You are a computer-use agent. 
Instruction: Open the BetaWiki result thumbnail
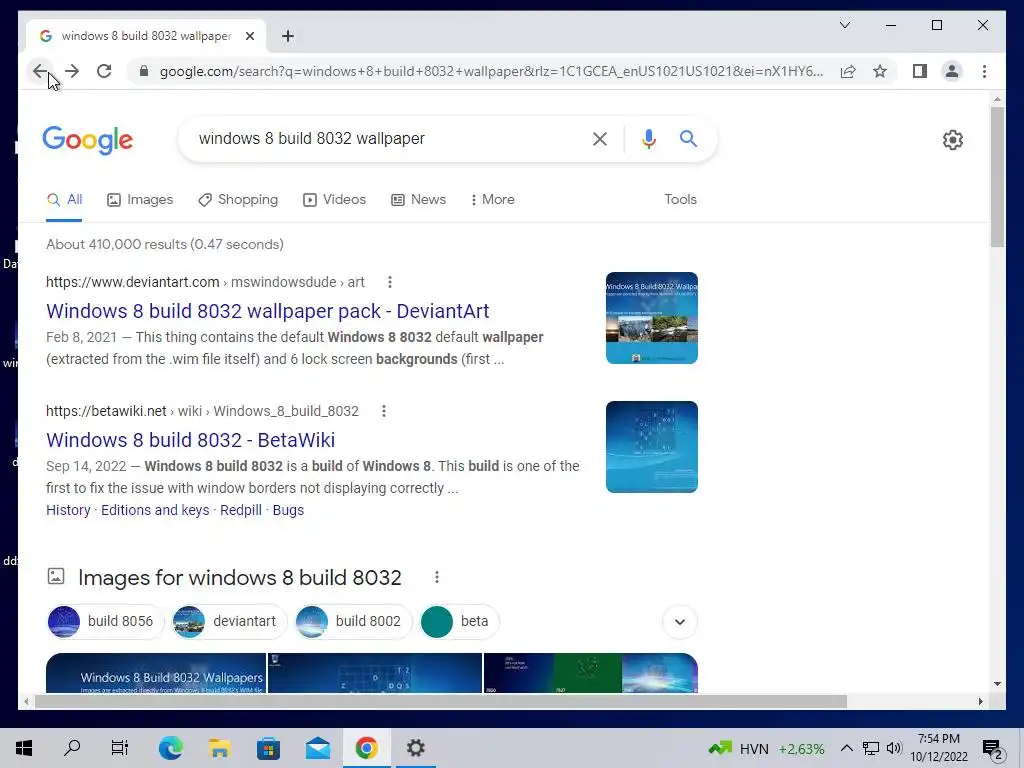651,447
